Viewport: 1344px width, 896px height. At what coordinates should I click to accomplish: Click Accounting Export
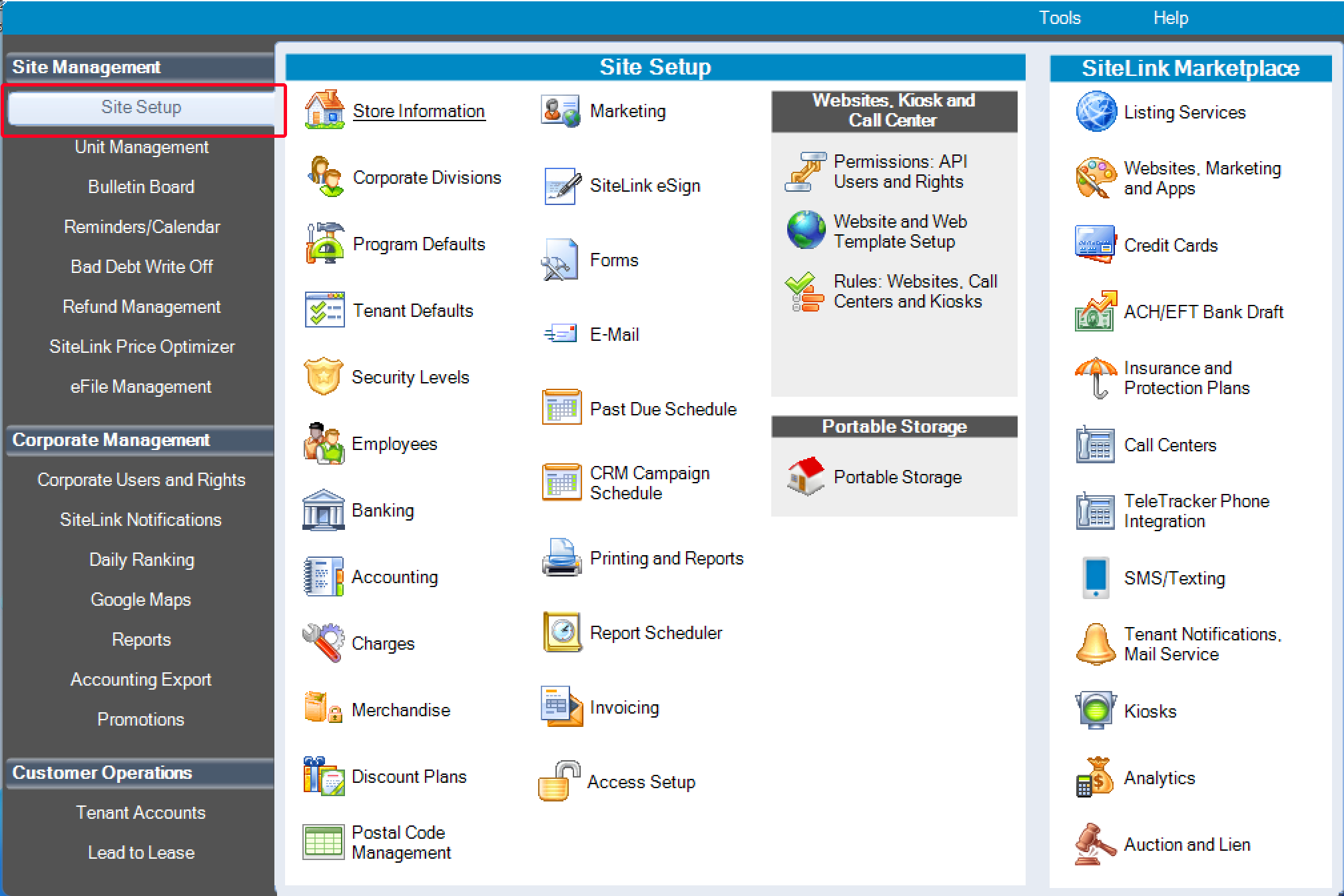tap(141, 680)
